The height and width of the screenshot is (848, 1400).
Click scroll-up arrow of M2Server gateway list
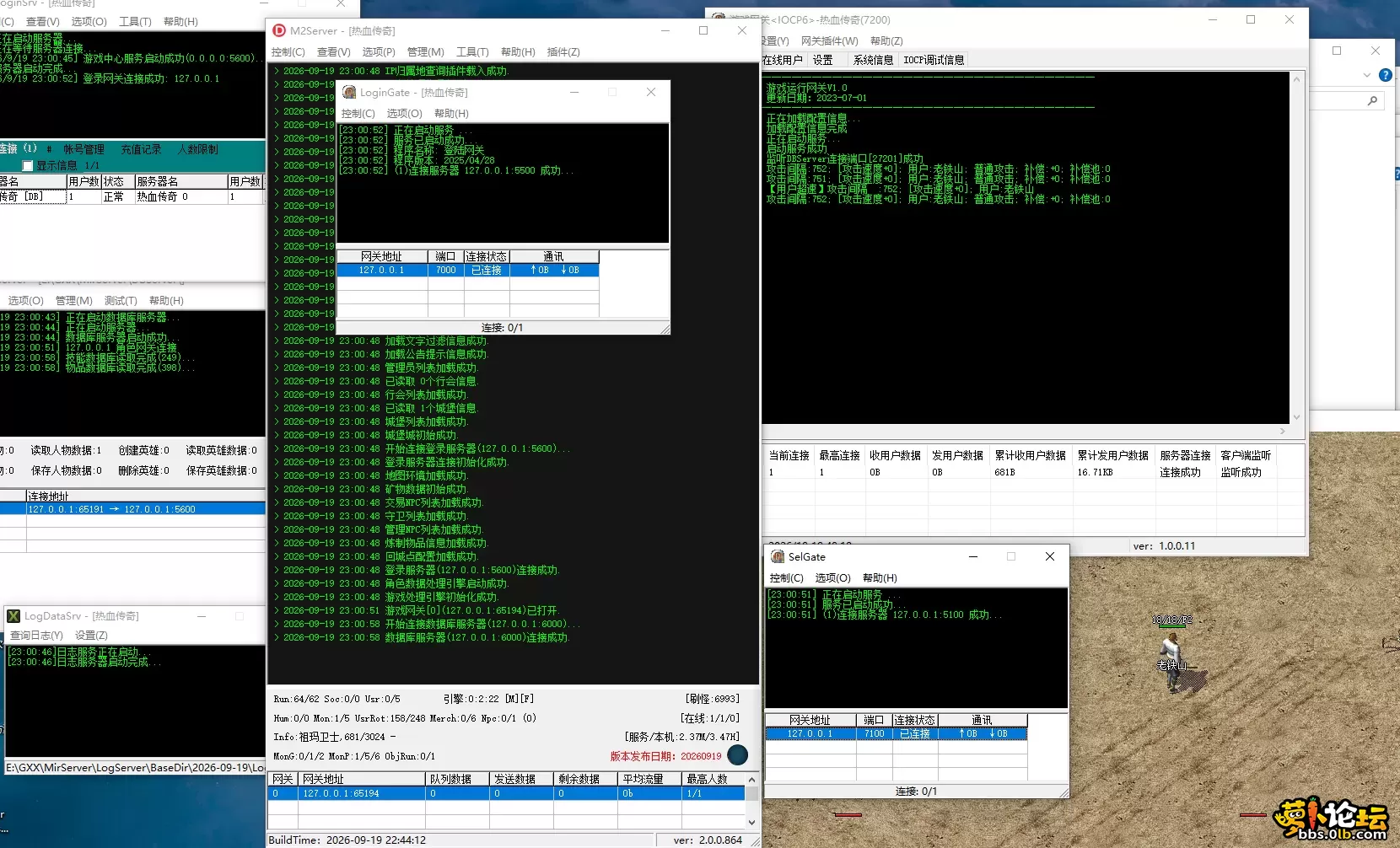(x=751, y=780)
